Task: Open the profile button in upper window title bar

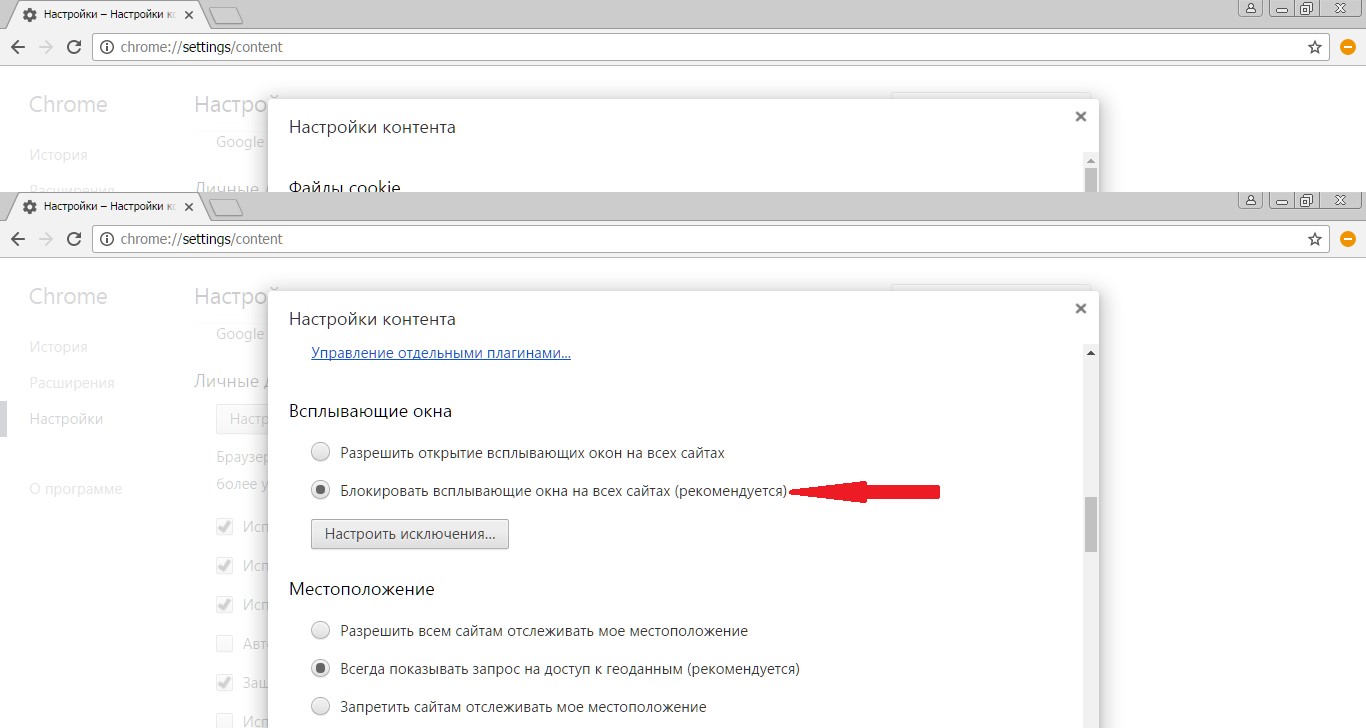Action: pos(1250,8)
